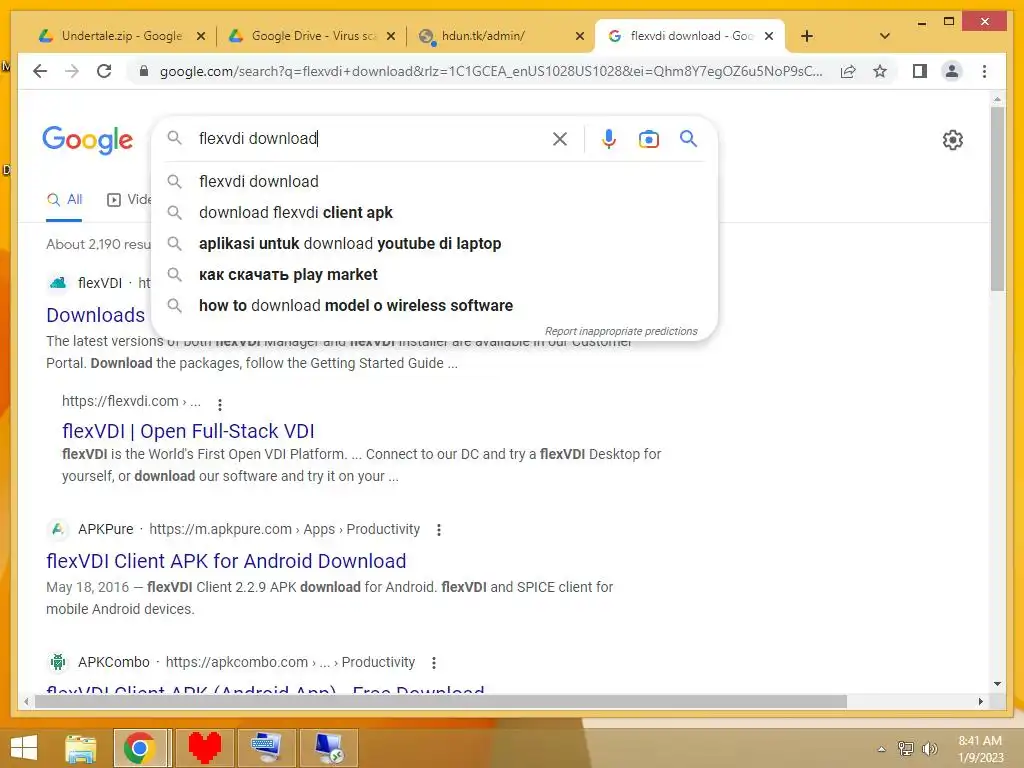Open the new tab plus button
The image size is (1024, 768).
807,36
